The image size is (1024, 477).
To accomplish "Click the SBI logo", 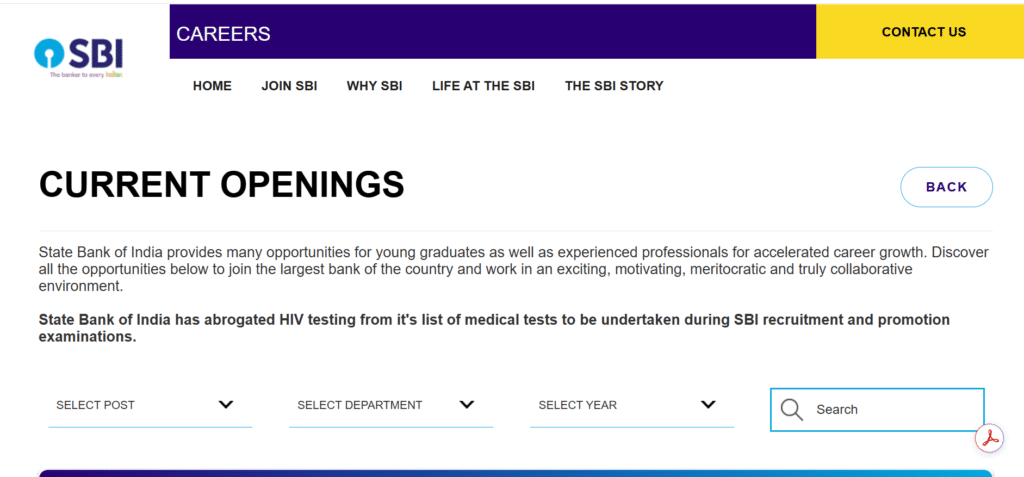I will point(78,58).
